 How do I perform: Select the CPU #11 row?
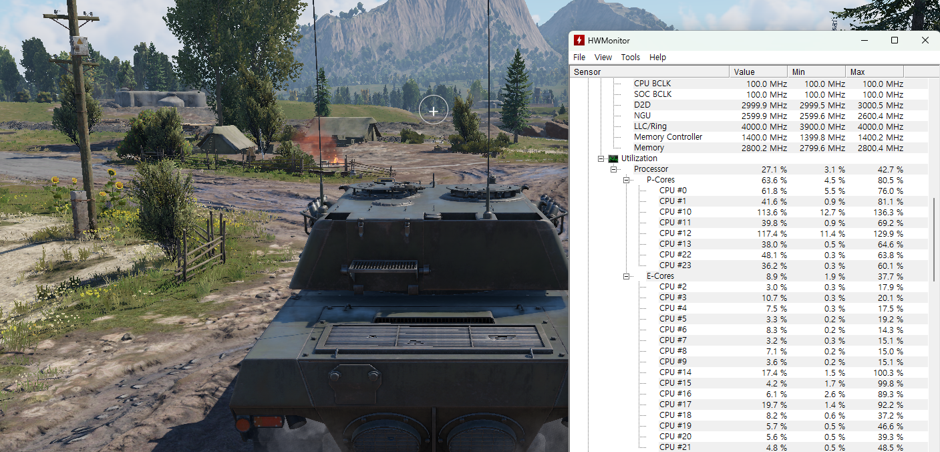(x=749, y=222)
